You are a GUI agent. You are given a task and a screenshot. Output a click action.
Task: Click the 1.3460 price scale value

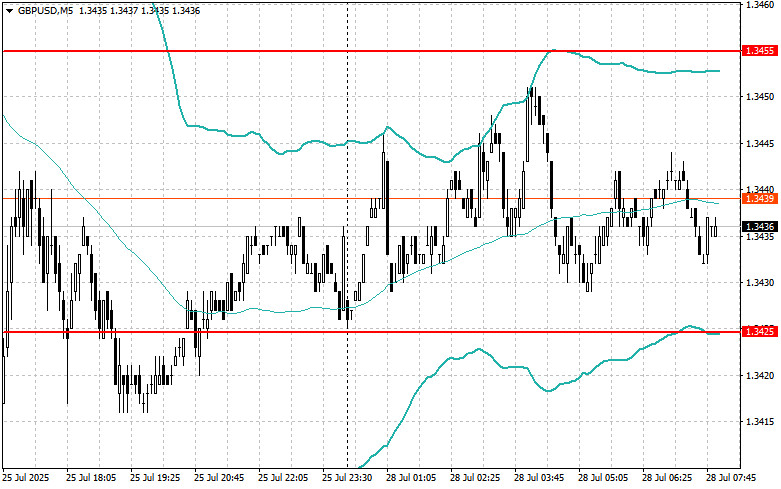(760, 4)
